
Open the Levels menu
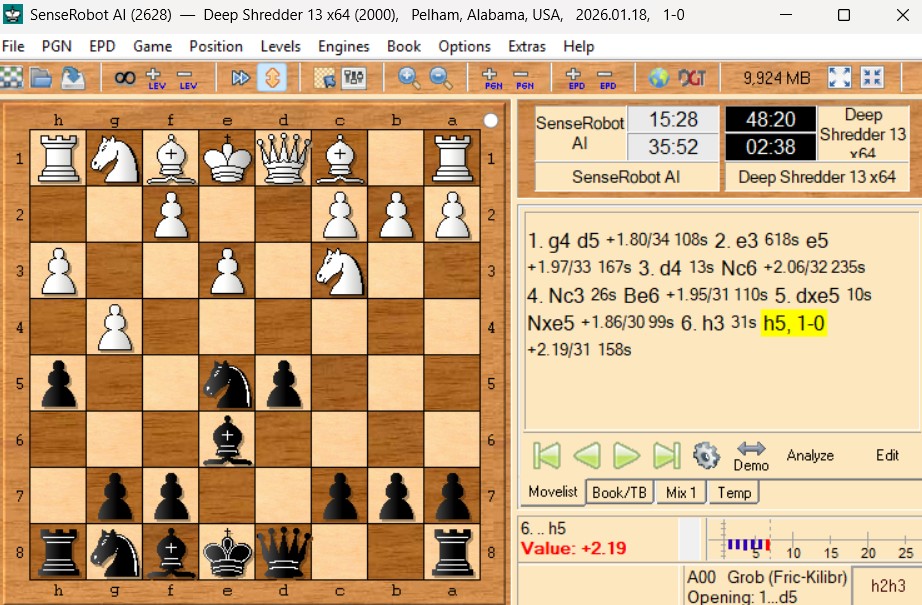point(280,46)
